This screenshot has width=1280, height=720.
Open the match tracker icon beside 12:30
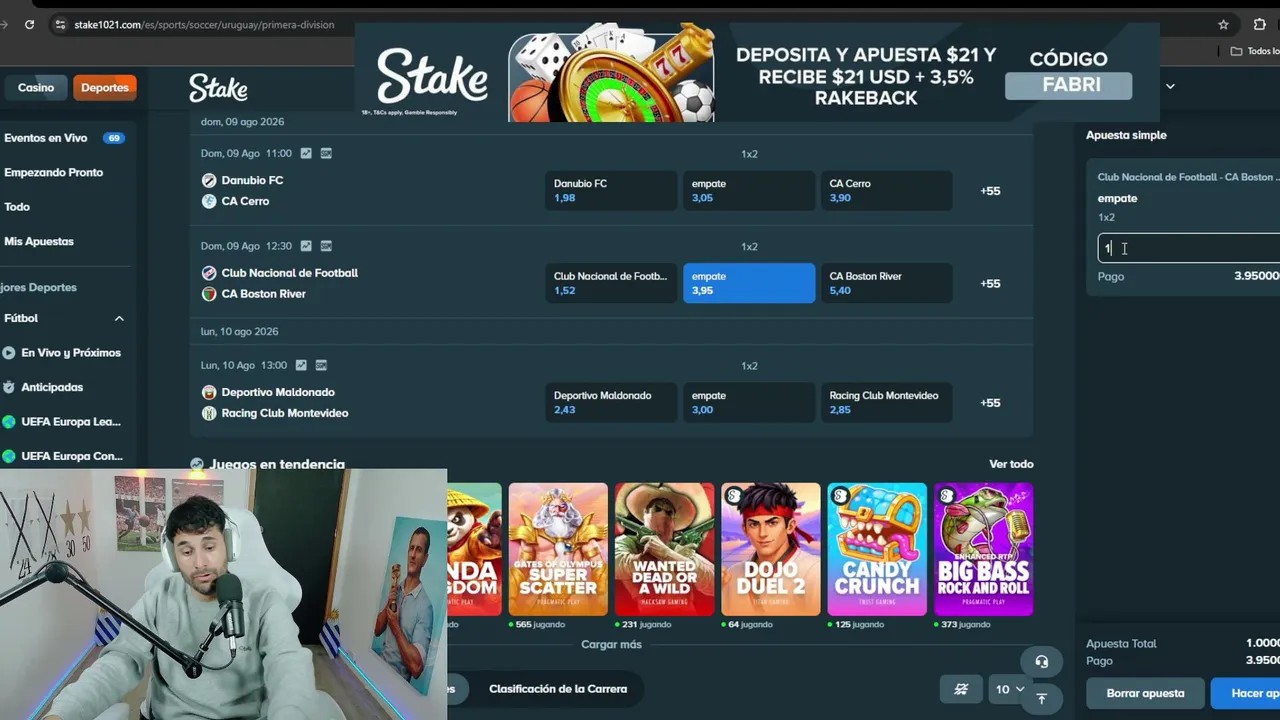click(x=326, y=246)
